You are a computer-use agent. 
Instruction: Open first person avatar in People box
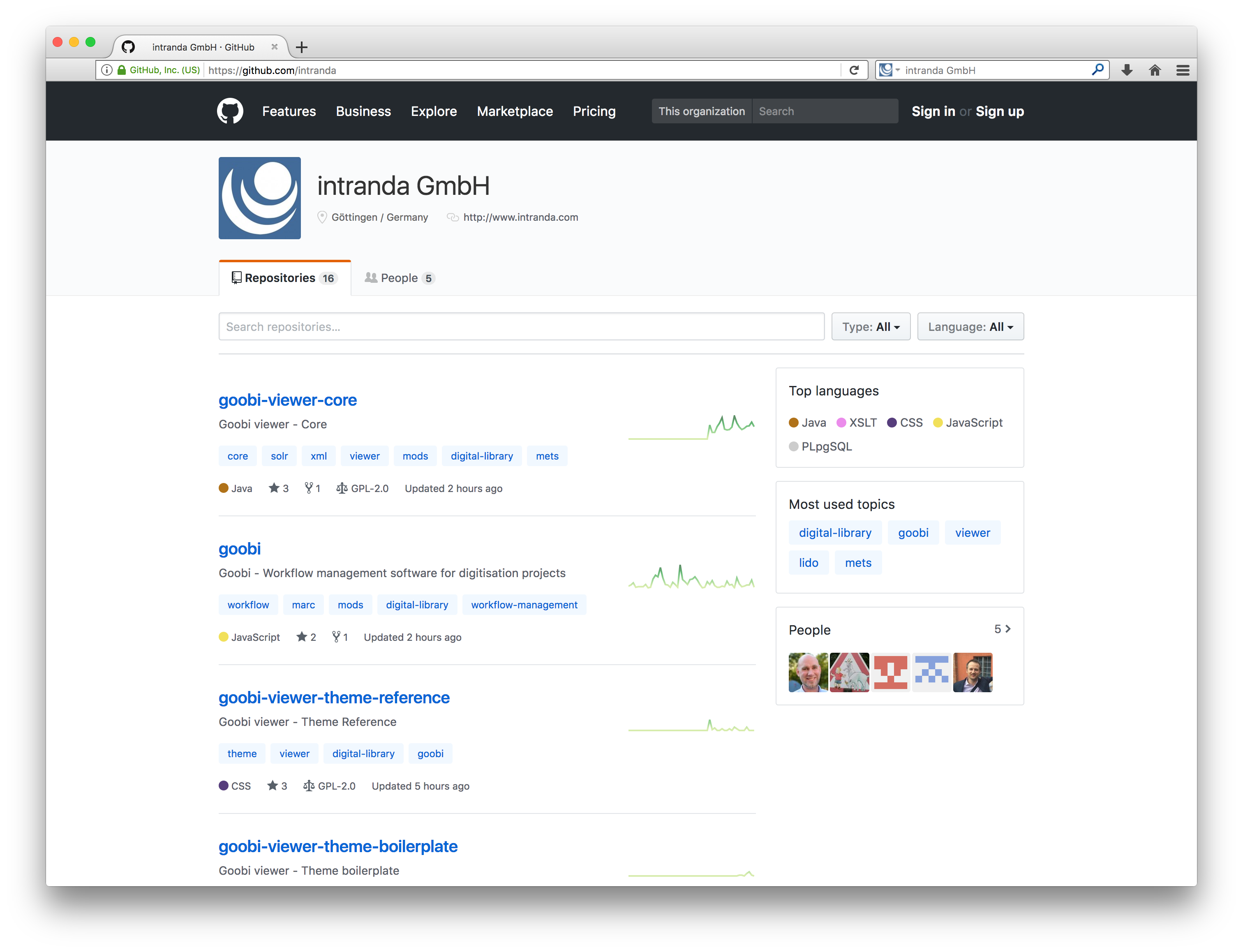pos(808,672)
